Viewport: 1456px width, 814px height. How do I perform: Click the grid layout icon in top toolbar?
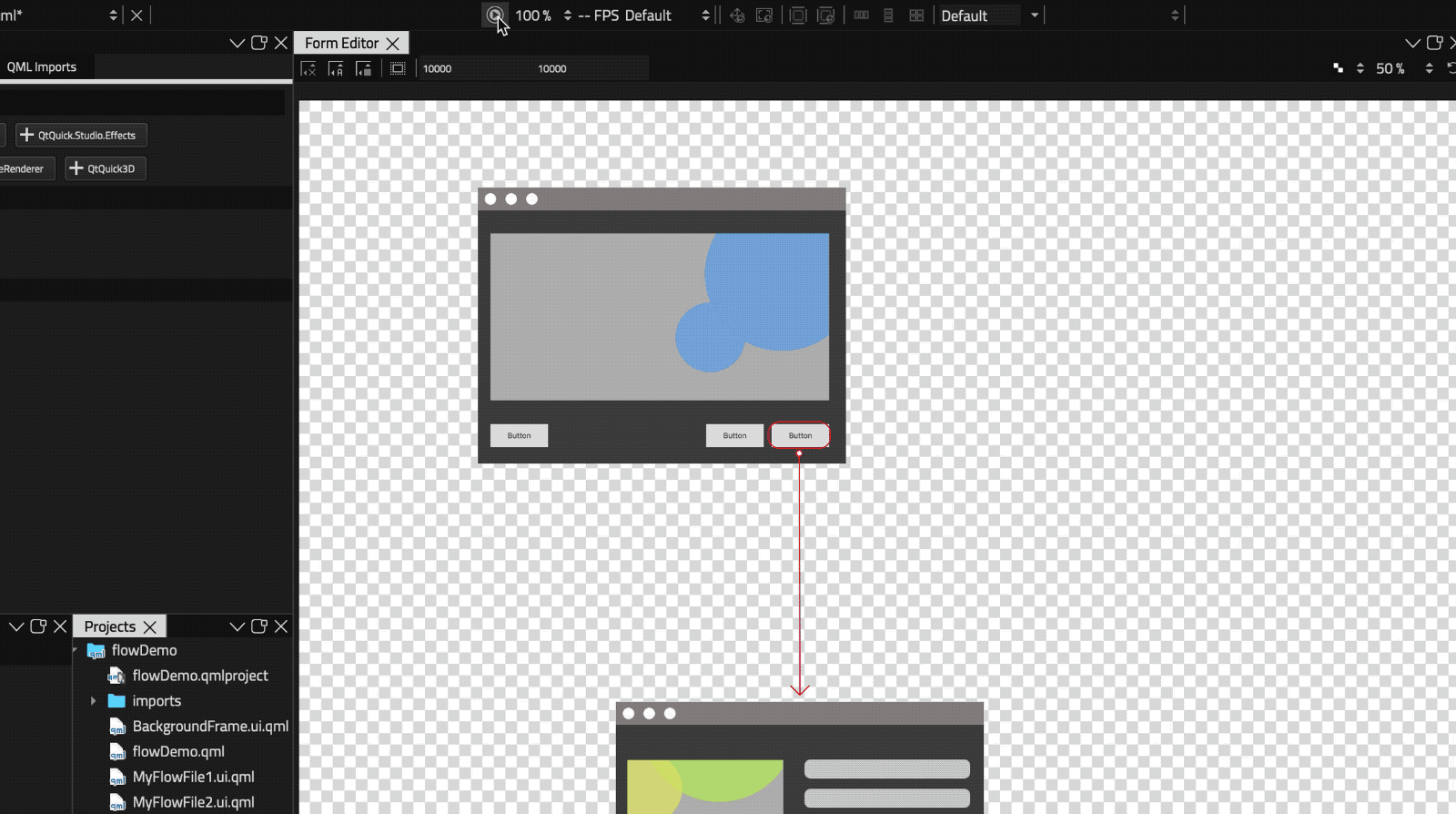pyautogui.click(x=916, y=15)
